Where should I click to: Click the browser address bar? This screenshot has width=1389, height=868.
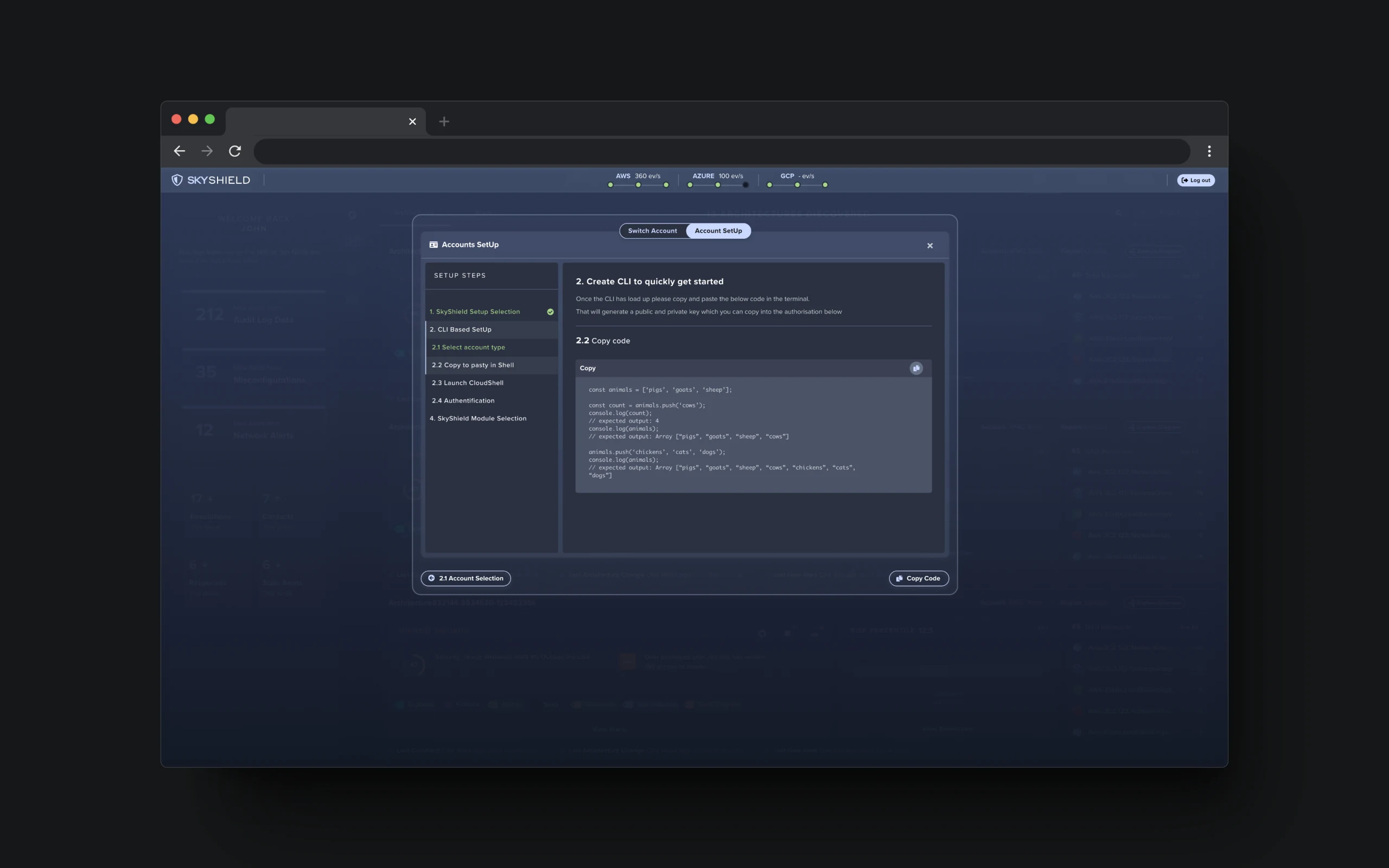722,151
